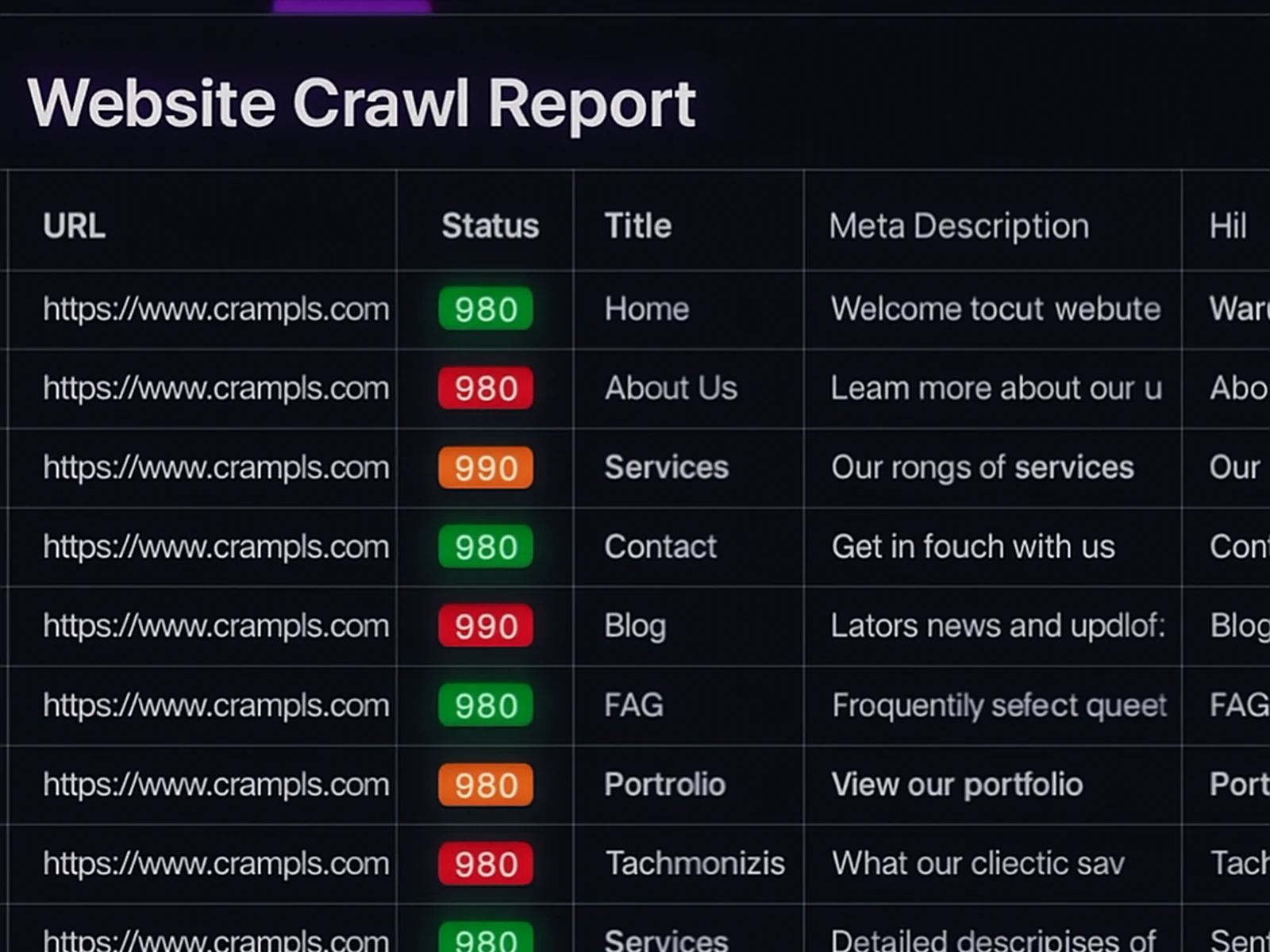Screen dimensions: 1270x952
Task: Click the red 980 badge in Tachmonizis row
Action: pyautogui.click(x=486, y=863)
